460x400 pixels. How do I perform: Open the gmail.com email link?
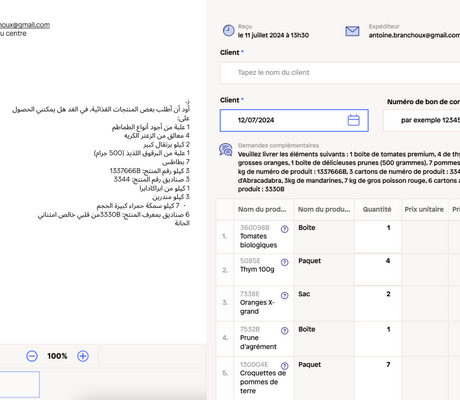25,25
